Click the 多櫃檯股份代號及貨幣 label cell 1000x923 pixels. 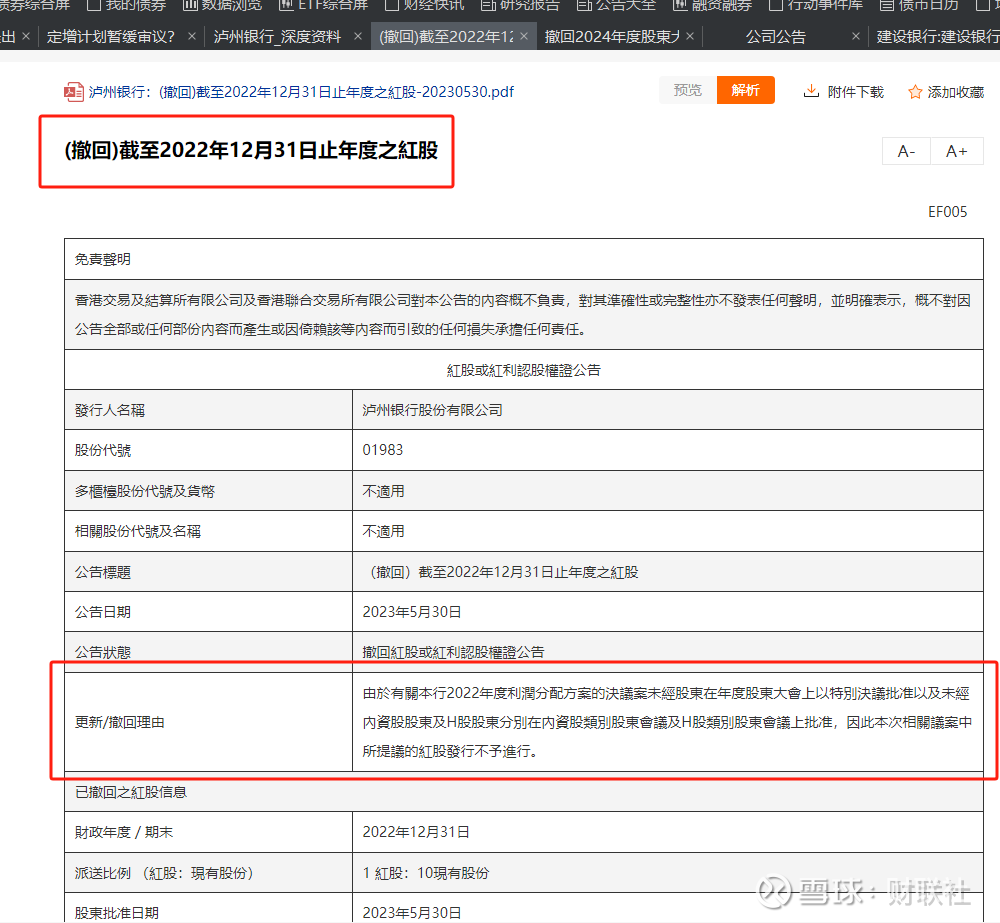click(x=209, y=491)
